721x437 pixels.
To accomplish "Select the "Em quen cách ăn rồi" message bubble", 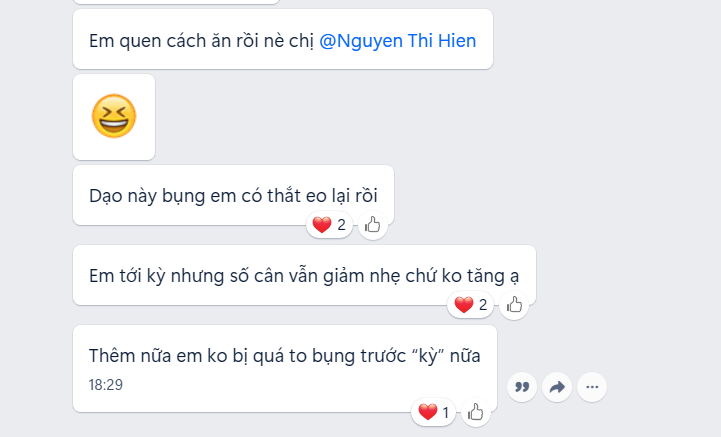I will coord(283,40).
